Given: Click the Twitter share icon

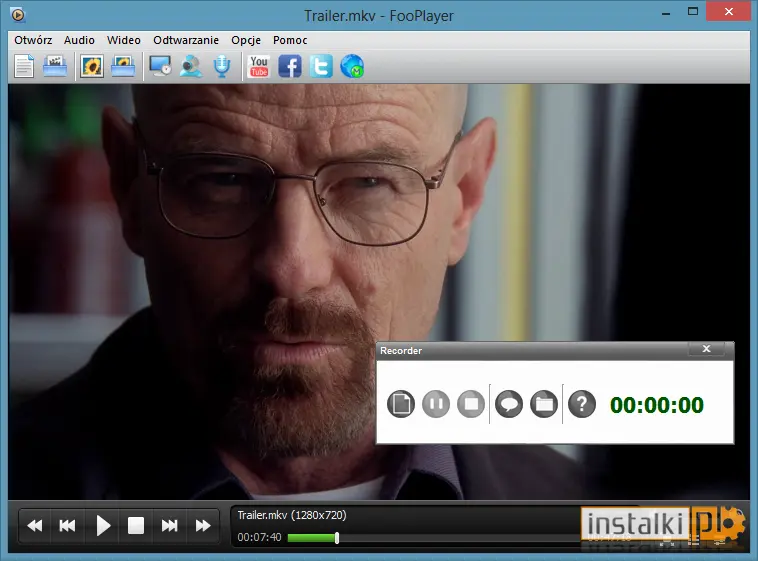Looking at the screenshot, I should point(321,66).
